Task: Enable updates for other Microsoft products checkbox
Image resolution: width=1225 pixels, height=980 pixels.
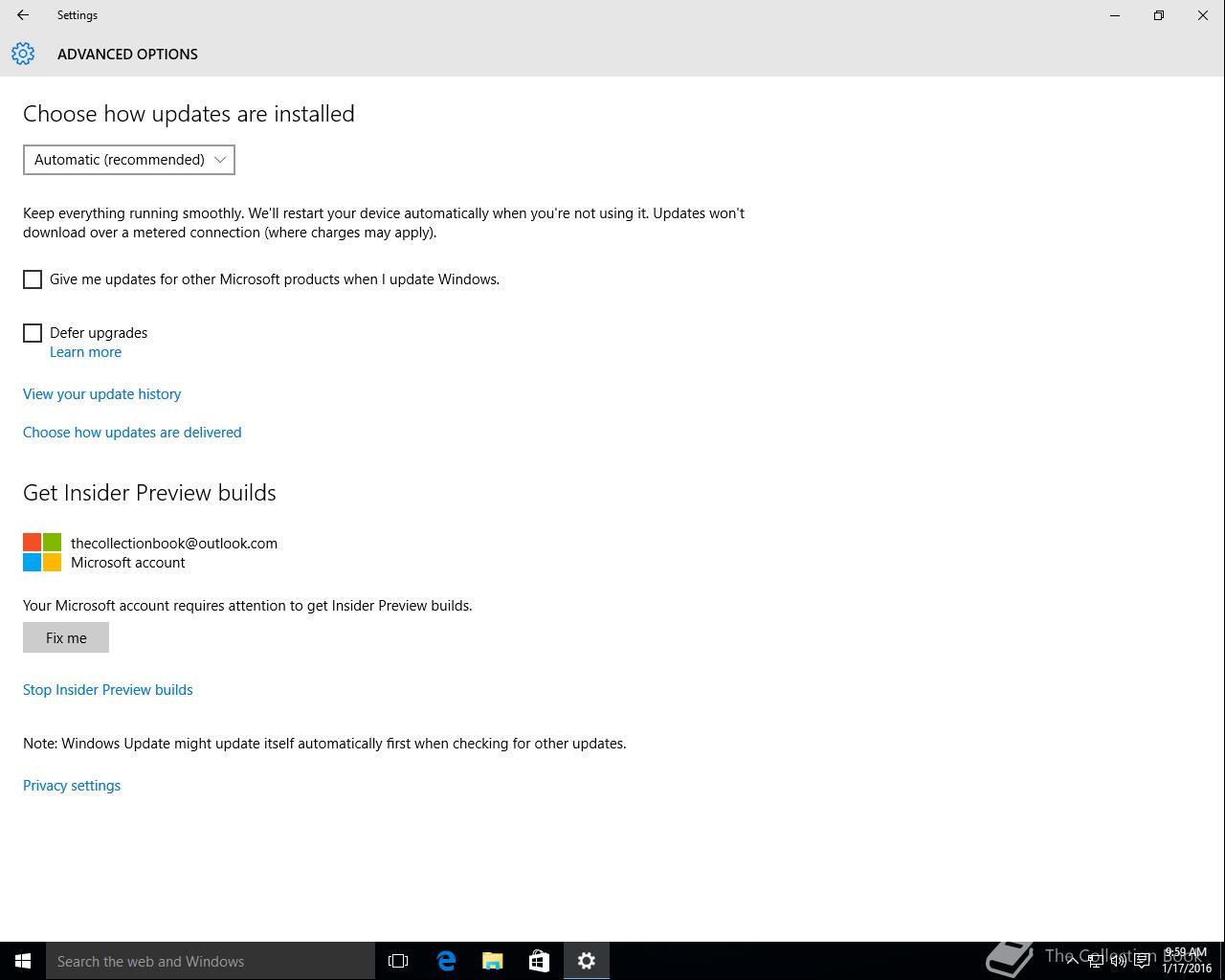Action: click(33, 279)
